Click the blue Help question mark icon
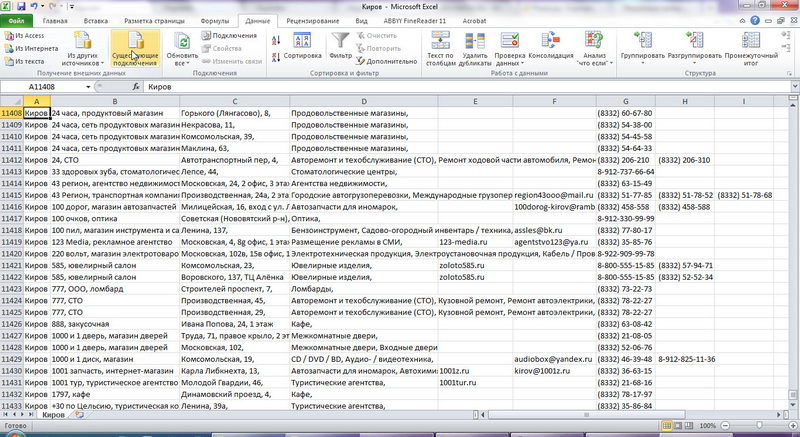Viewport: 800px width, 437px height. pyautogui.click(x=755, y=21)
